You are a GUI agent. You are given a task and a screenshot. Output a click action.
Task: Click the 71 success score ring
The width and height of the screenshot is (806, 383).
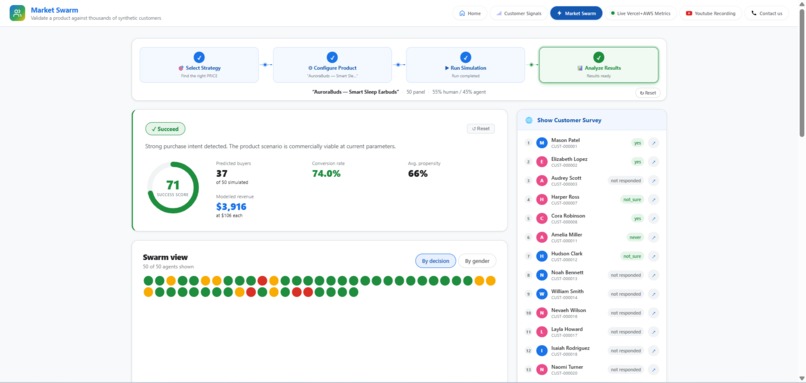click(x=173, y=188)
